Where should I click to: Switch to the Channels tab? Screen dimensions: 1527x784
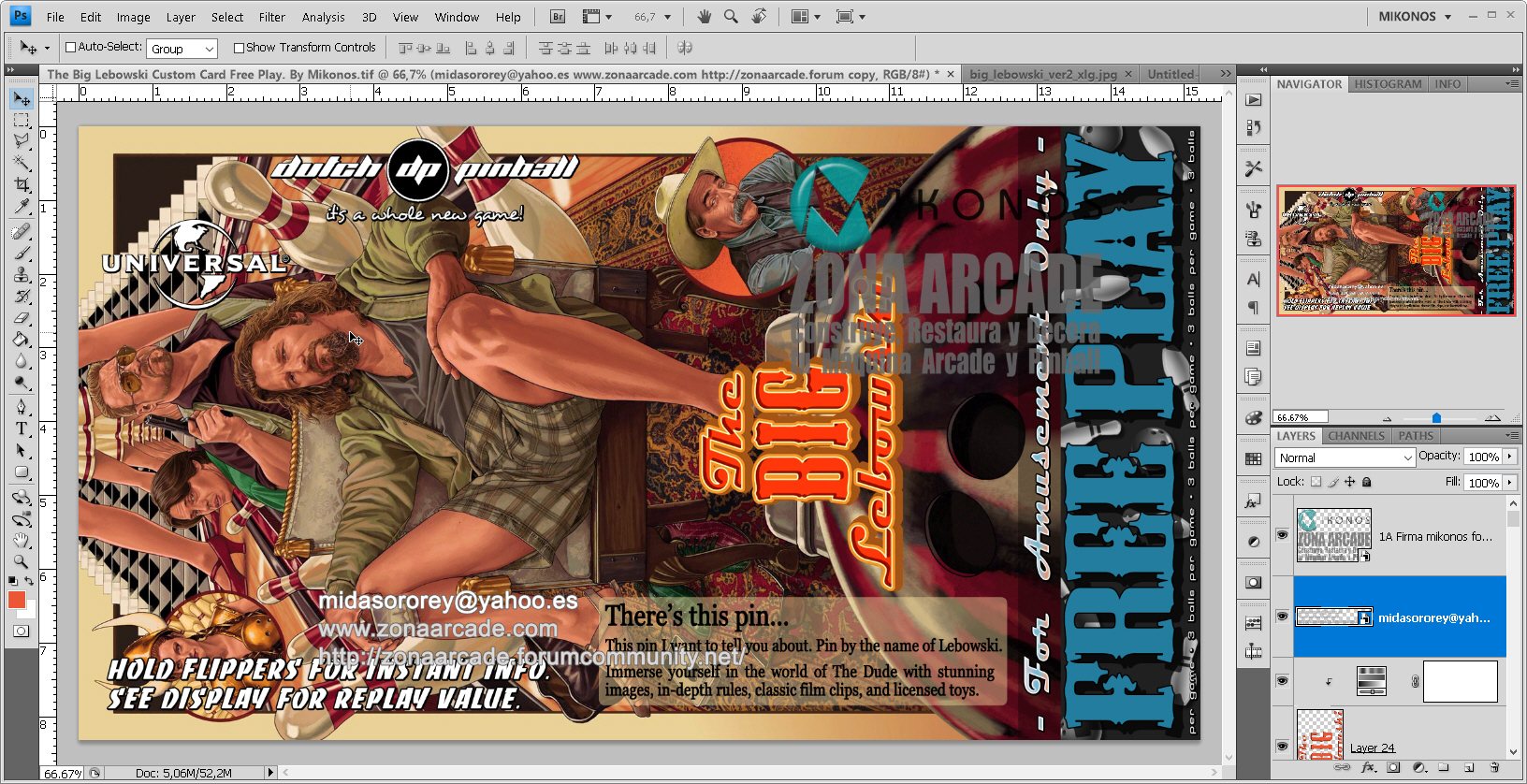1356,436
